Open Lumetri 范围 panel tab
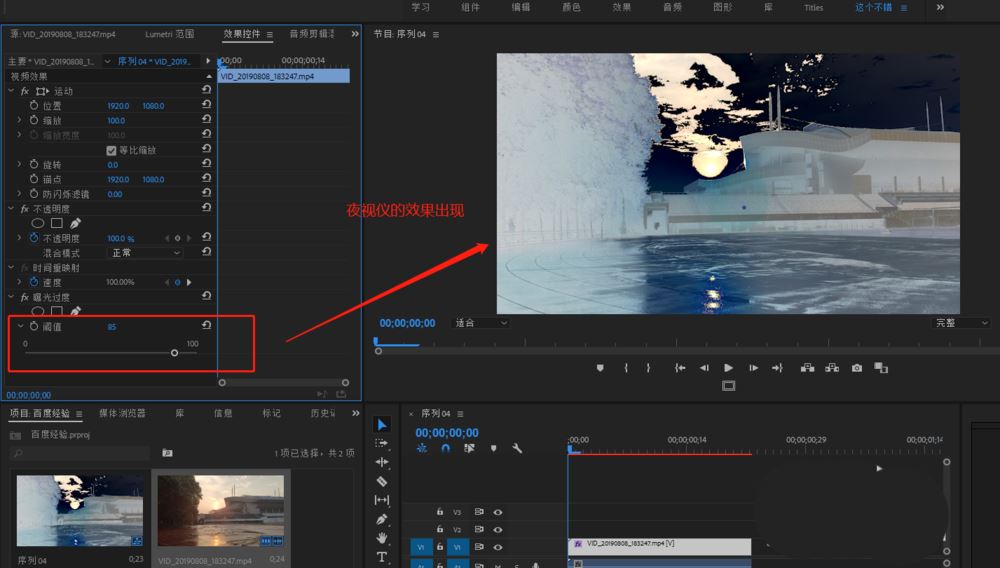Viewport: 1000px width, 568px height. (170, 34)
